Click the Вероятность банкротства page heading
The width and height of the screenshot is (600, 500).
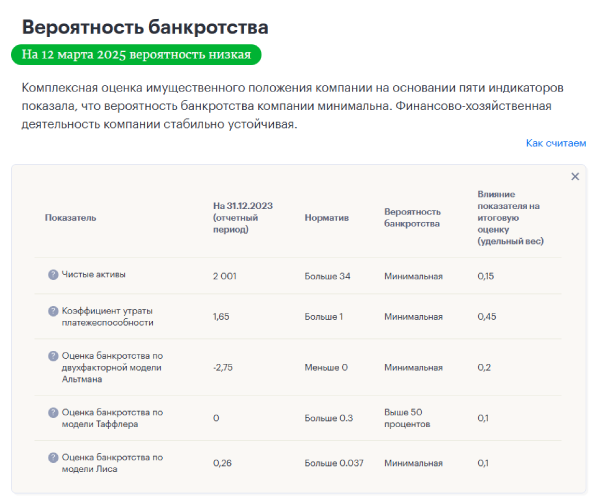tap(145, 27)
